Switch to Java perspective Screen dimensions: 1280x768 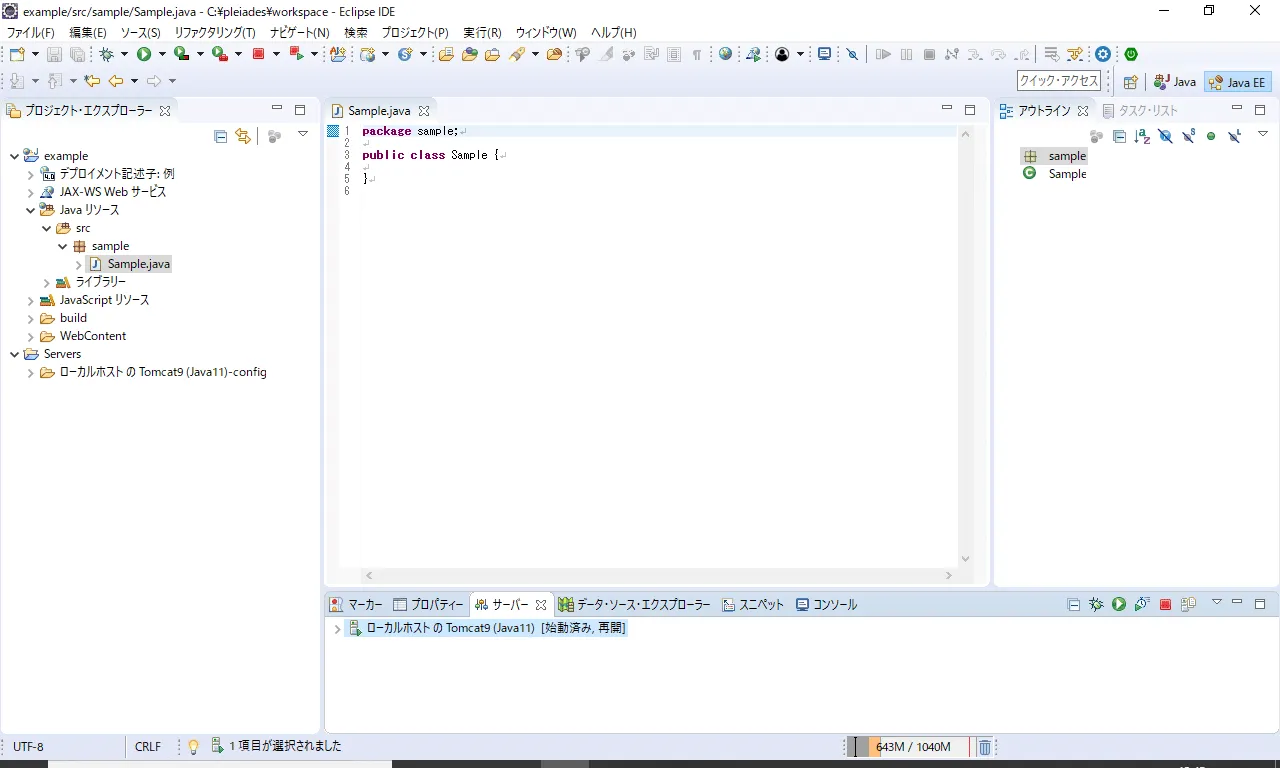click(x=1175, y=82)
